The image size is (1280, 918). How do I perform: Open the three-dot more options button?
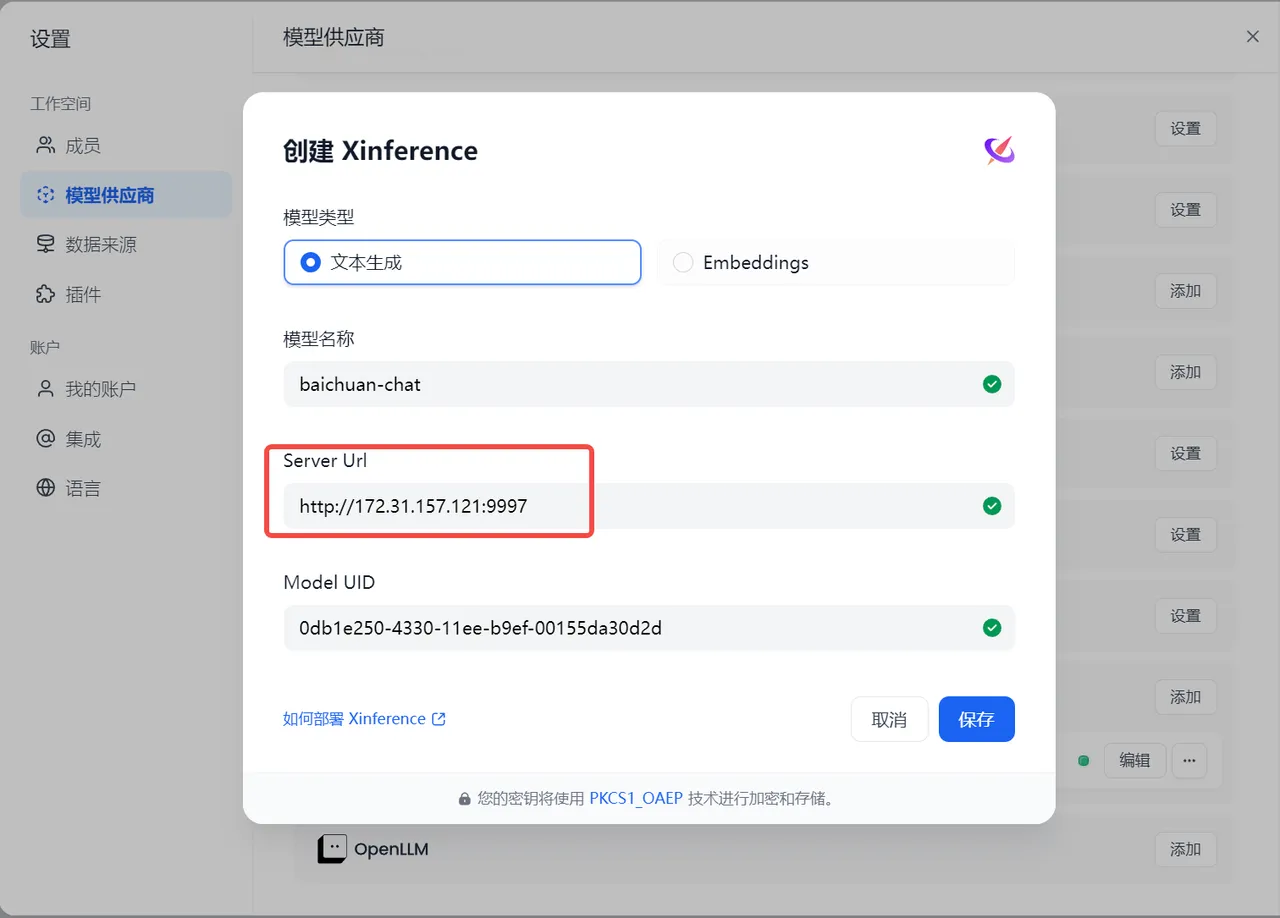click(1189, 761)
